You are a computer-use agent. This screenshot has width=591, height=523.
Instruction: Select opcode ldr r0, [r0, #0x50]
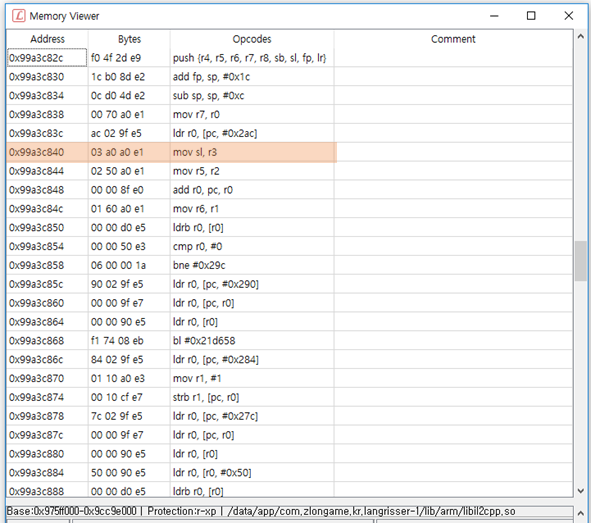tap(212, 473)
